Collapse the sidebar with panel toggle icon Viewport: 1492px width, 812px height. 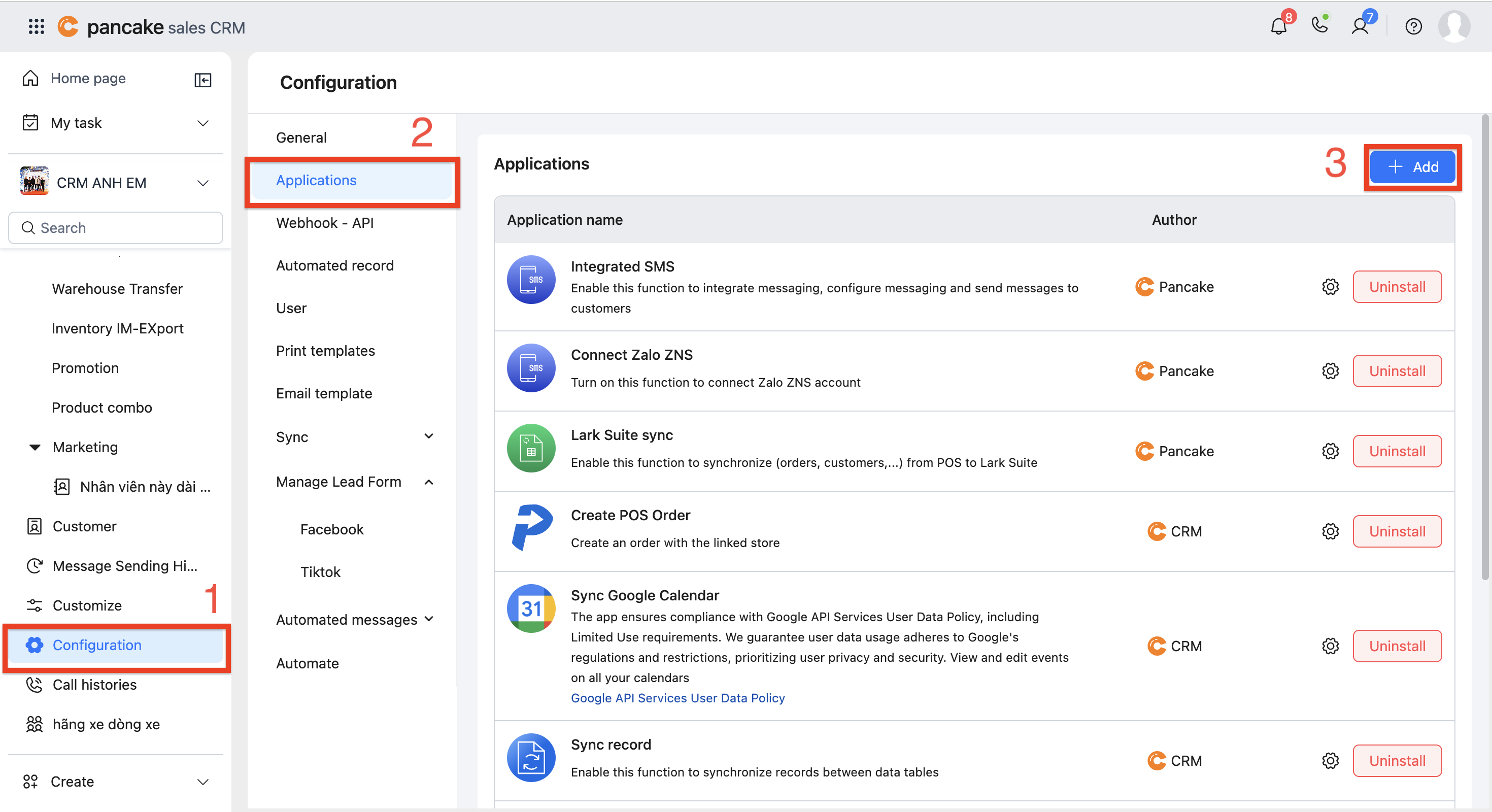202,79
